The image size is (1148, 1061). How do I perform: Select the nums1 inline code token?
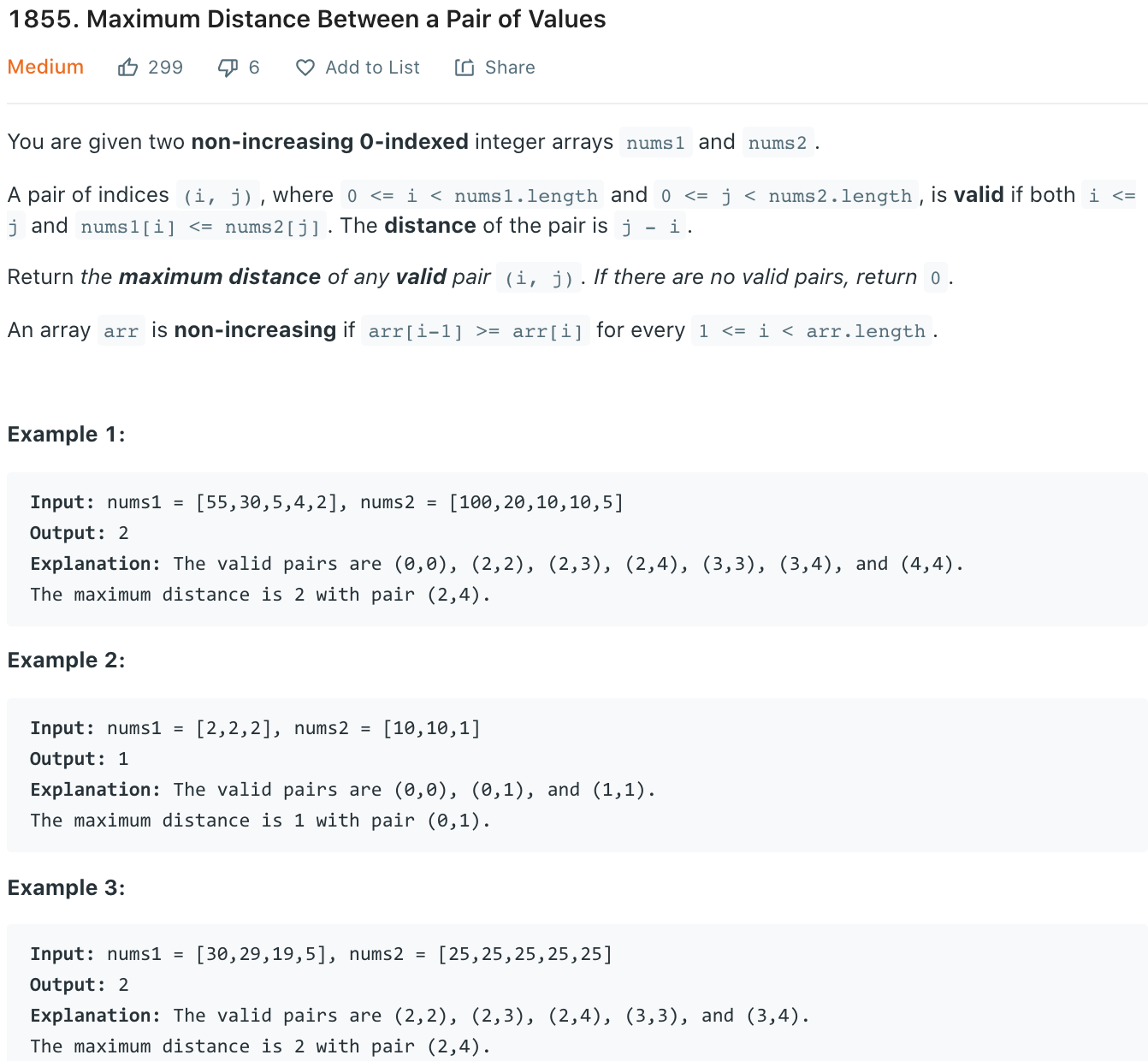[x=655, y=142]
